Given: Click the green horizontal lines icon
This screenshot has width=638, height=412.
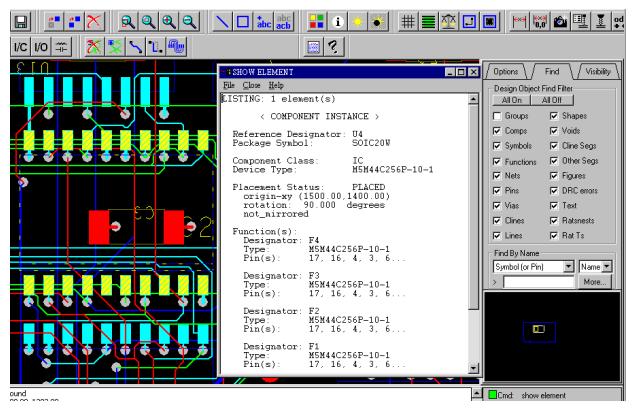Looking at the screenshot, I should point(428,22).
